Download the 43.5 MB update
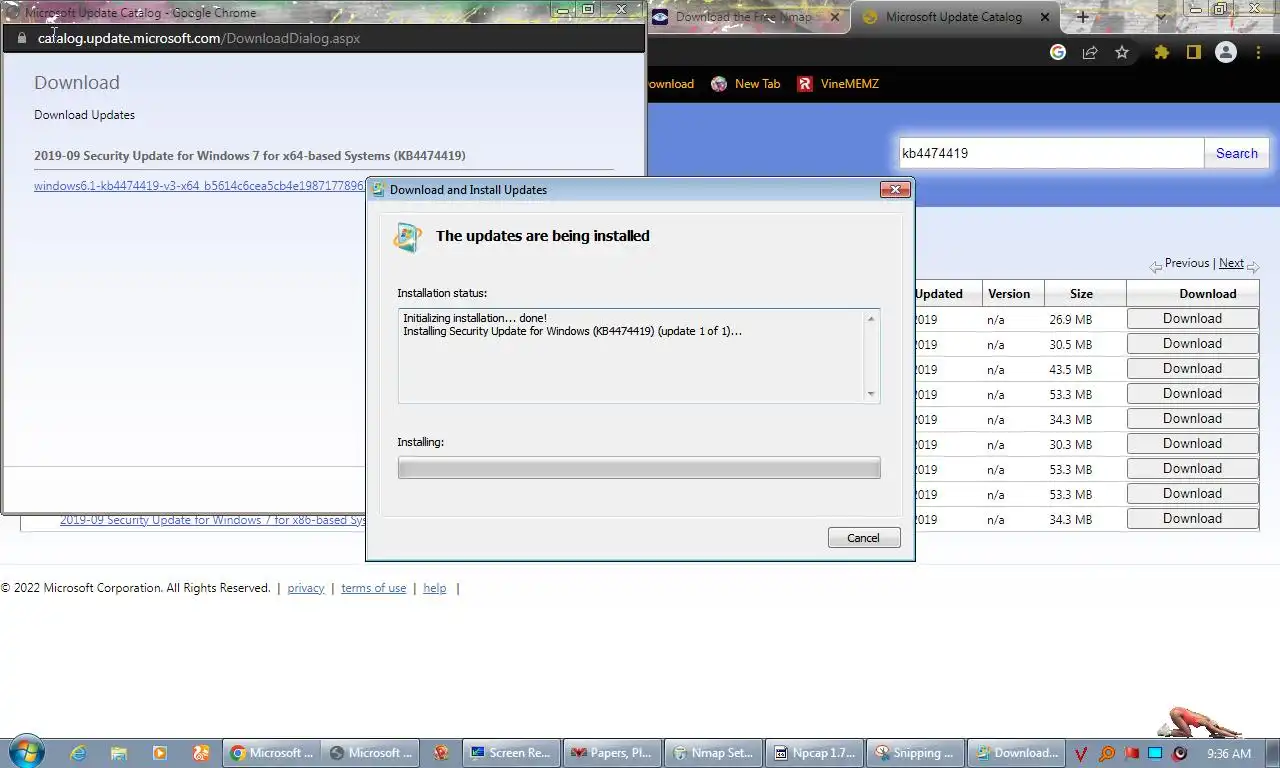Viewport: 1280px width, 768px height. (1192, 369)
